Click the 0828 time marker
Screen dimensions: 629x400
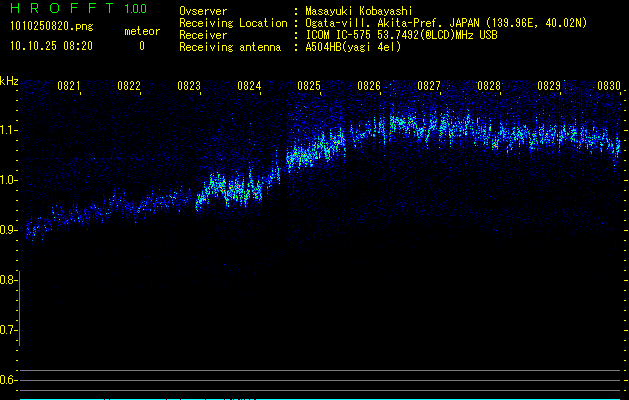tap(489, 86)
